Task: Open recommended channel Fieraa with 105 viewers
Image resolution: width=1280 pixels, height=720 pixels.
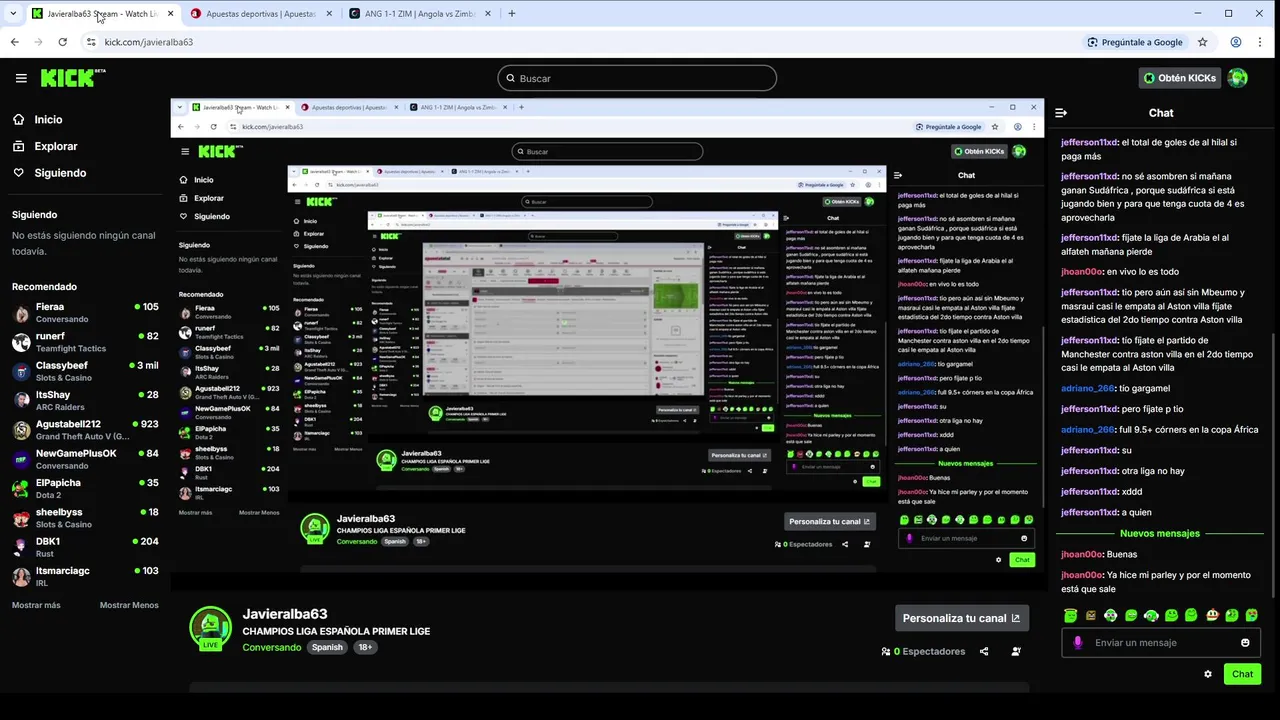Action: click(85, 312)
